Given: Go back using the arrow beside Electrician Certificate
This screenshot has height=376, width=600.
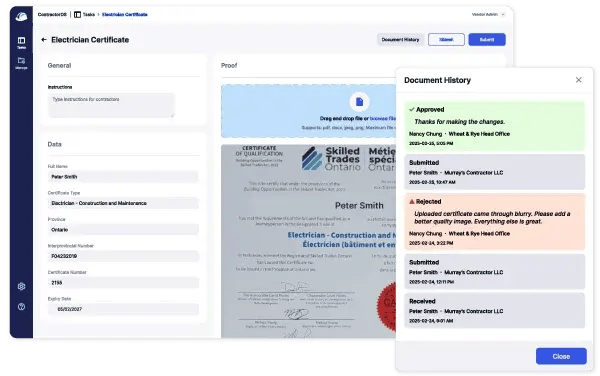Looking at the screenshot, I should click(x=44, y=39).
